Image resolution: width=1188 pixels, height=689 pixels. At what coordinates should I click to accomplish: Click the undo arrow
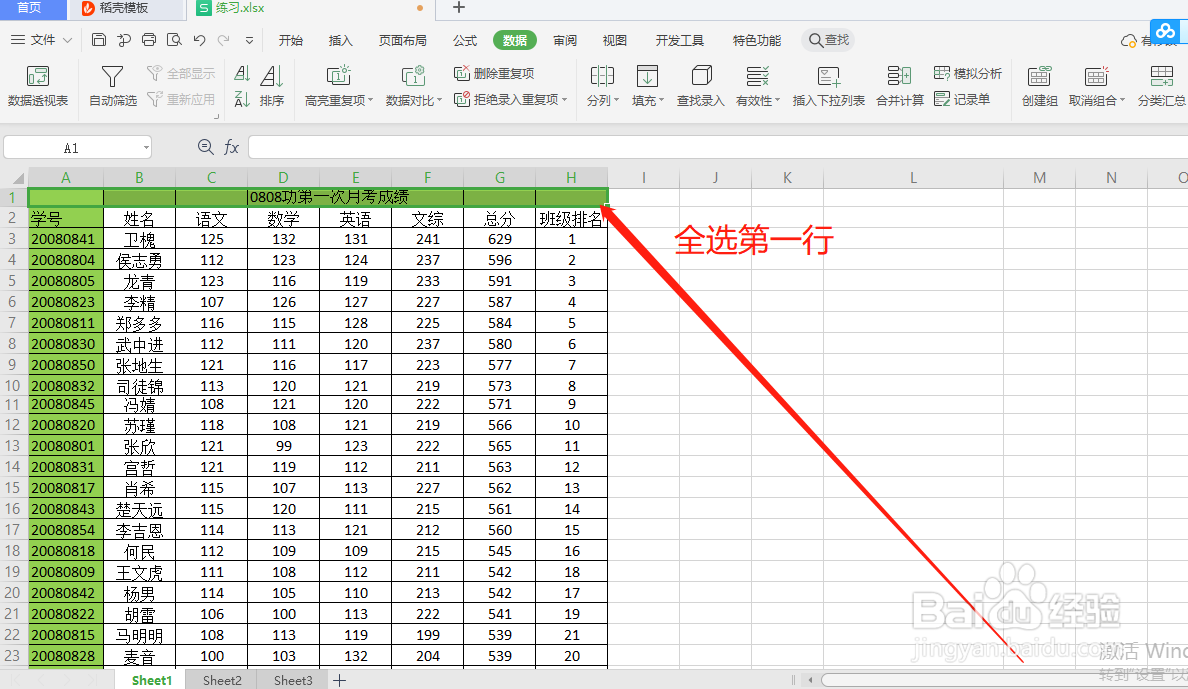tap(199, 40)
